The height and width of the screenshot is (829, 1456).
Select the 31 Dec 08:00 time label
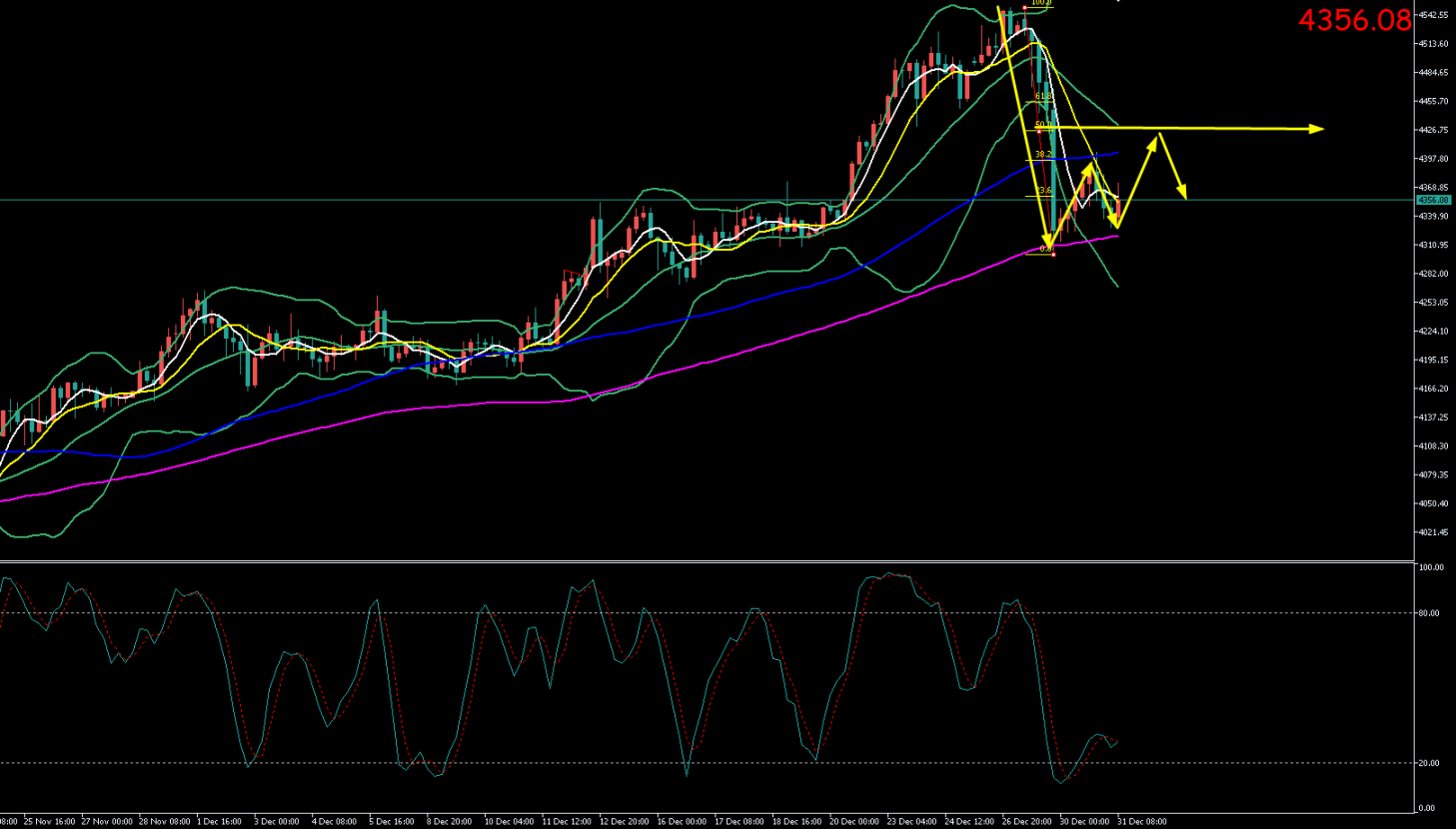pyautogui.click(x=1141, y=822)
